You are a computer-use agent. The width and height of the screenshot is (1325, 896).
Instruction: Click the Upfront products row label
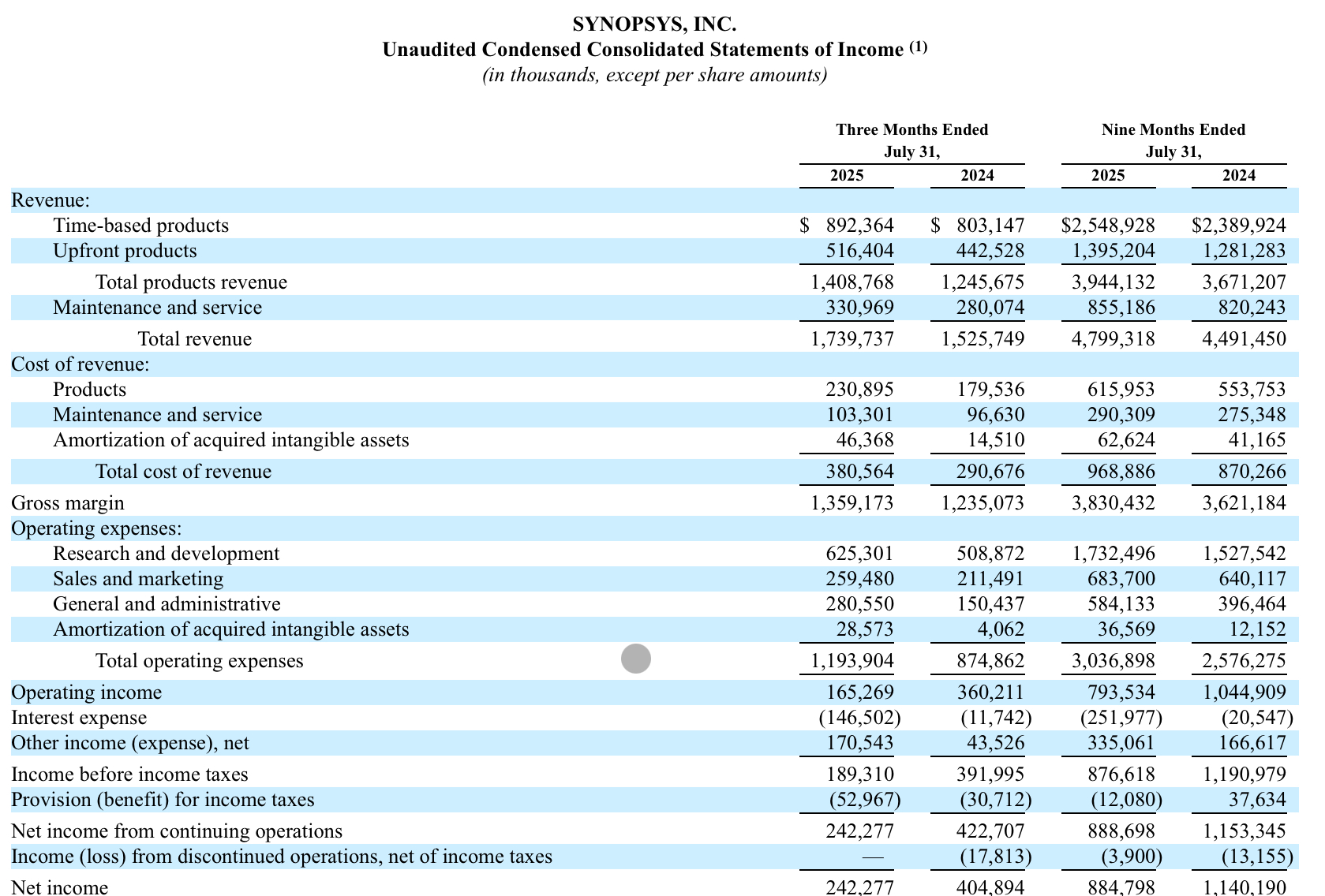(x=125, y=251)
